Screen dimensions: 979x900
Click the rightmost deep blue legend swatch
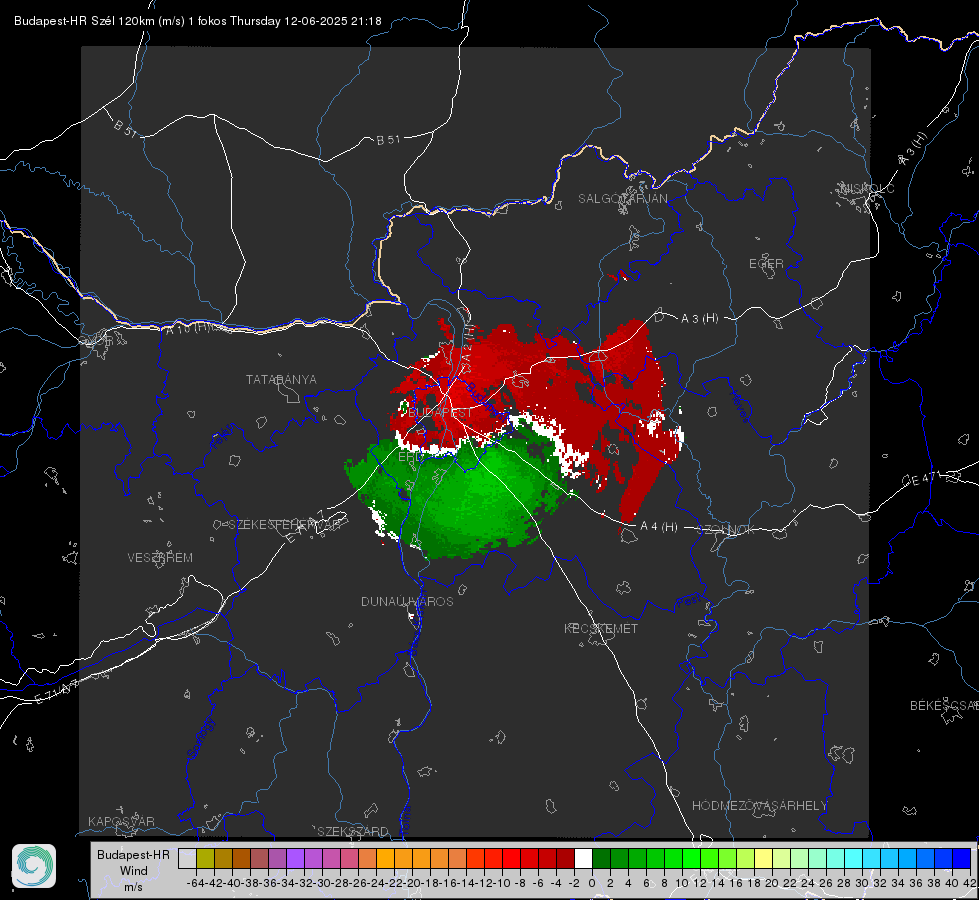pos(962,859)
